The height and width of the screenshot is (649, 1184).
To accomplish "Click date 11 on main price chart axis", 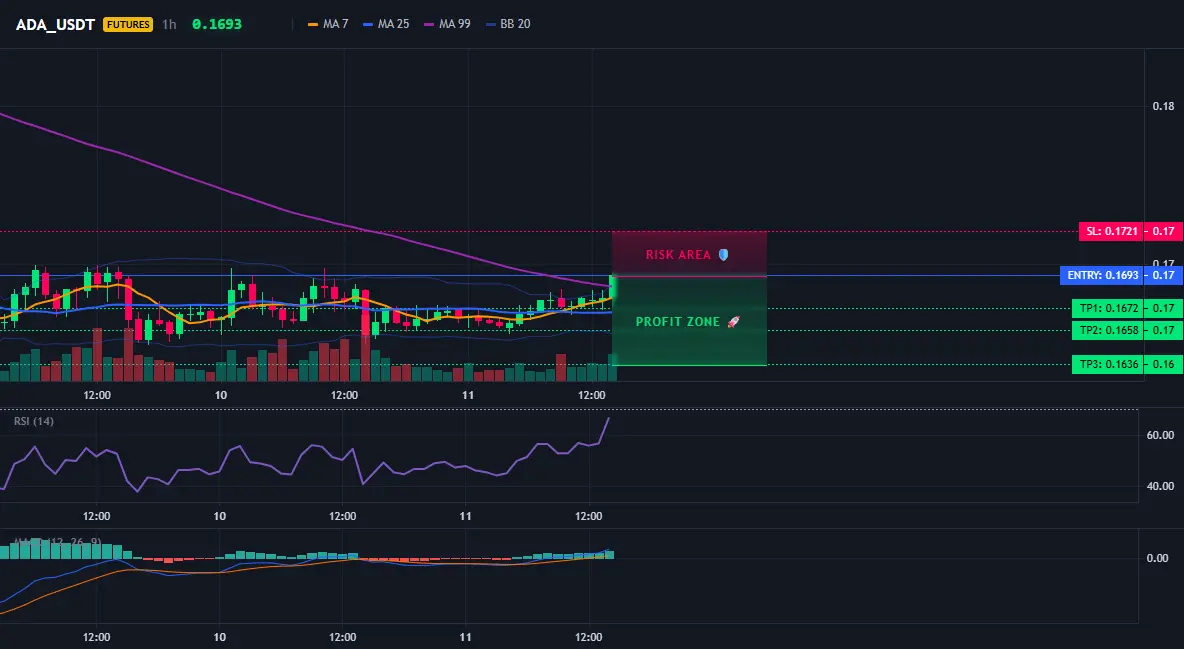I will (x=467, y=395).
